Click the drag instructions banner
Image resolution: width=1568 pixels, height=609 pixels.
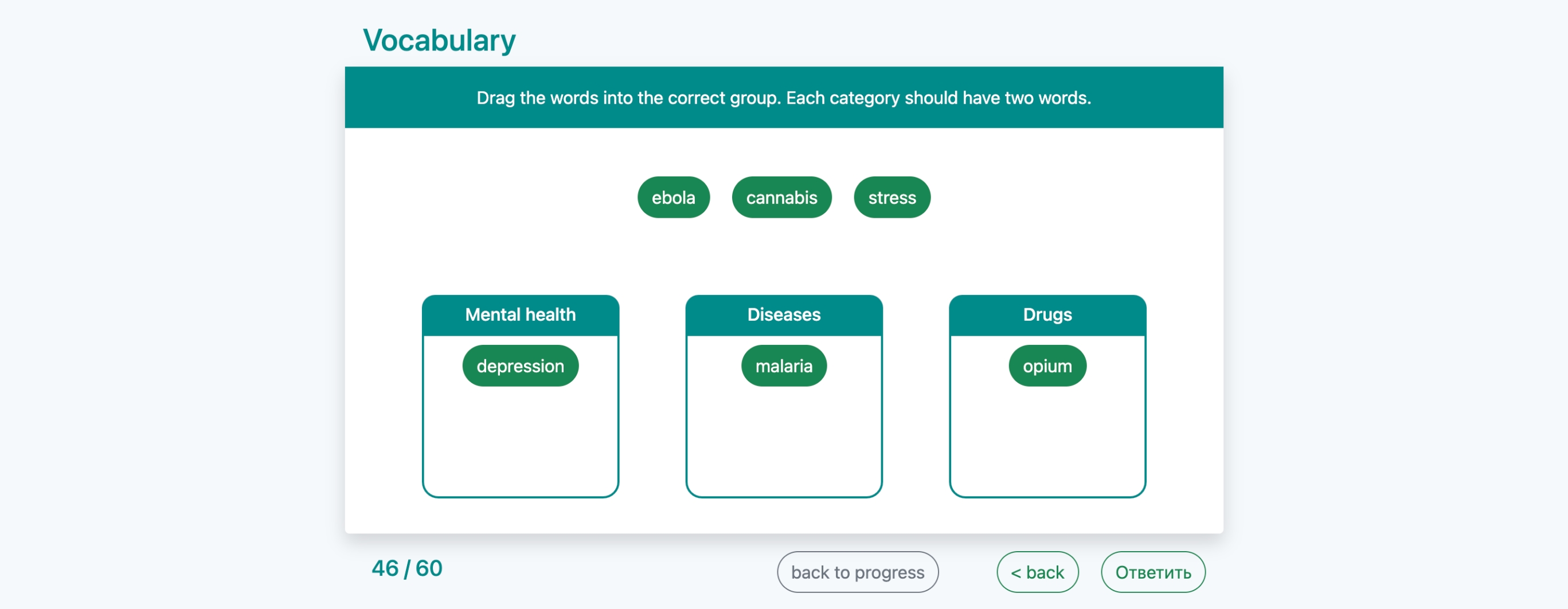tap(783, 97)
